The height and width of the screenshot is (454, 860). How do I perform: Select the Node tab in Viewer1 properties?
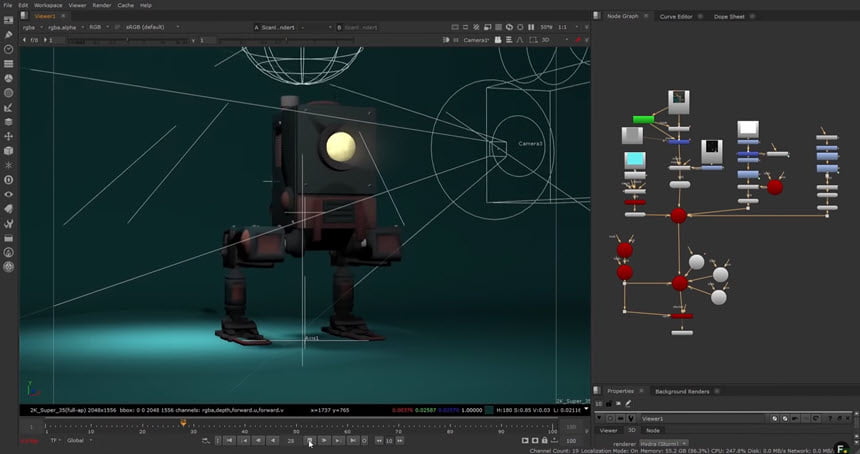(x=653, y=430)
